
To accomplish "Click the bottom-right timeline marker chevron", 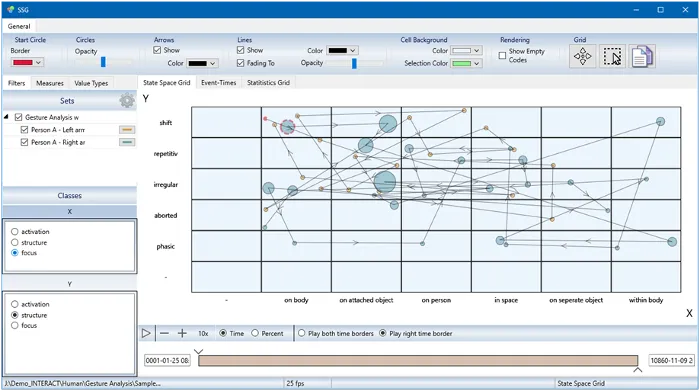I will 638,370.
